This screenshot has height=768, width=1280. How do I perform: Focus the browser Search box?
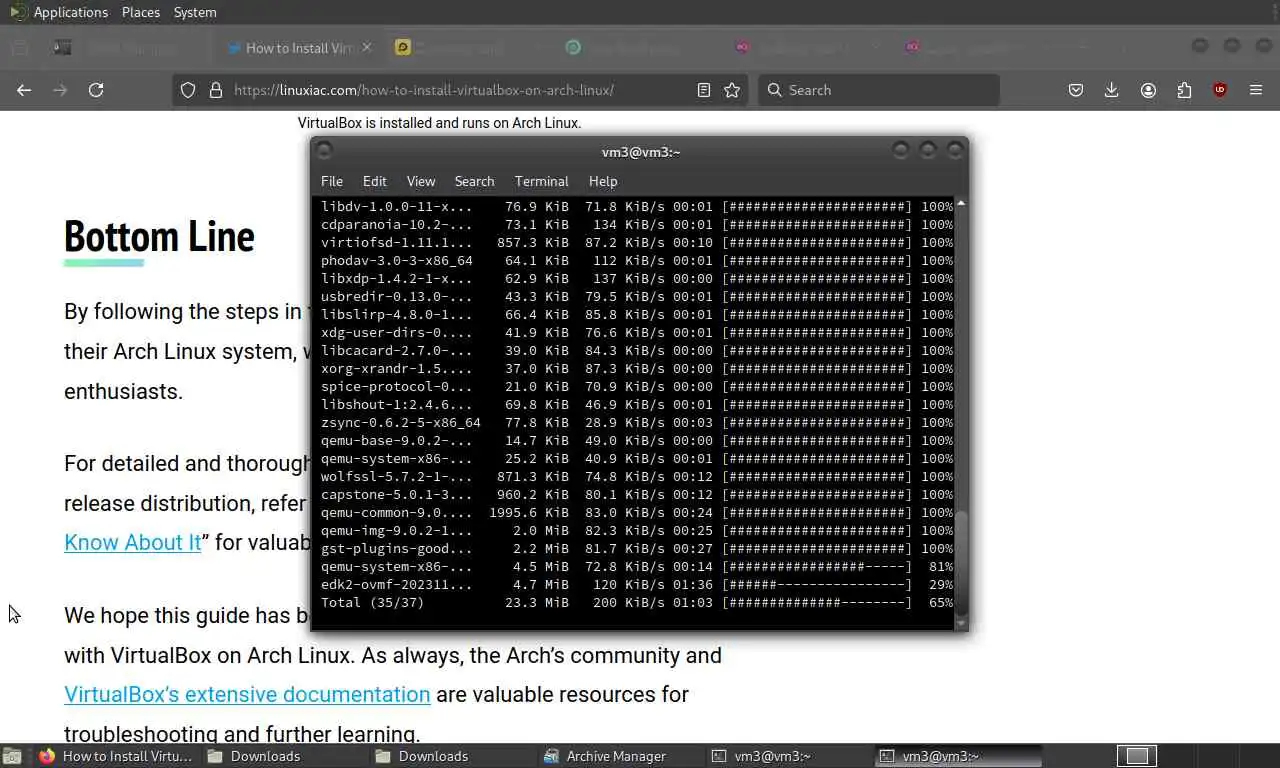pyautogui.click(x=879, y=90)
